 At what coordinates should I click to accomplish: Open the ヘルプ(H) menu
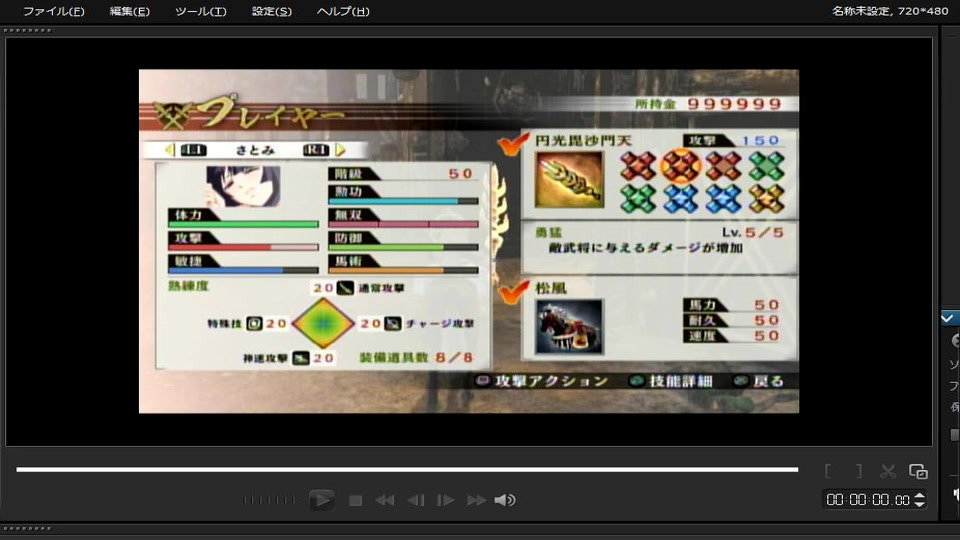pos(343,11)
